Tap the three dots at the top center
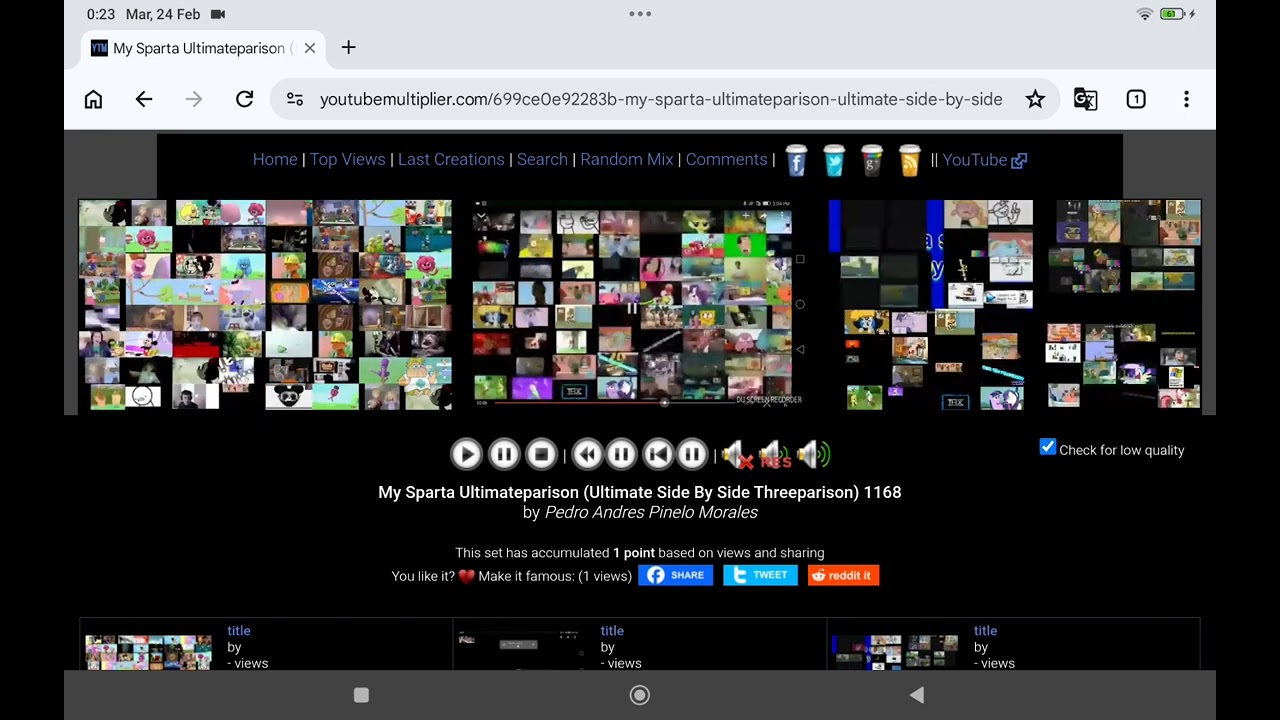1280x720 pixels. [x=640, y=14]
